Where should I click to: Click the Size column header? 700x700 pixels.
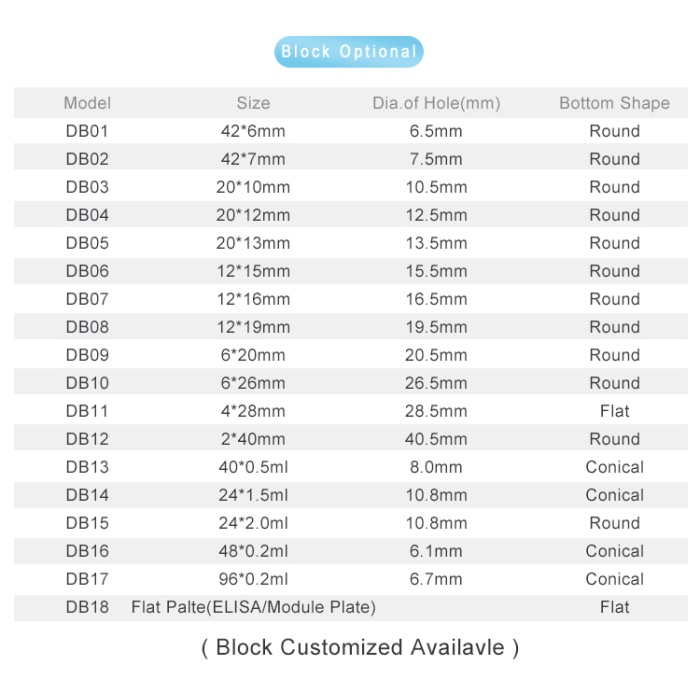(253, 103)
